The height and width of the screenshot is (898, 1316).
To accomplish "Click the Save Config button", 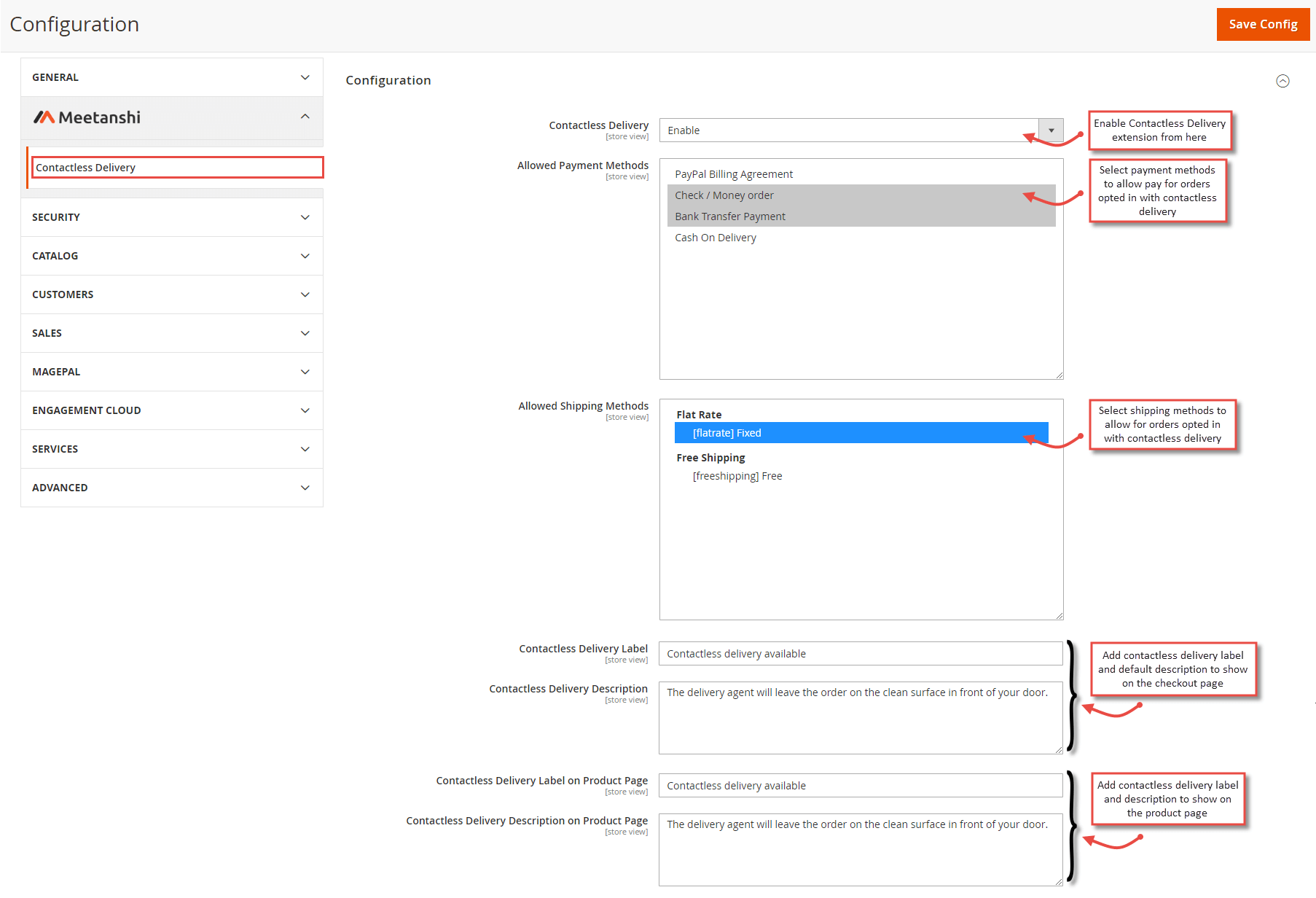I will coord(1263,23).
